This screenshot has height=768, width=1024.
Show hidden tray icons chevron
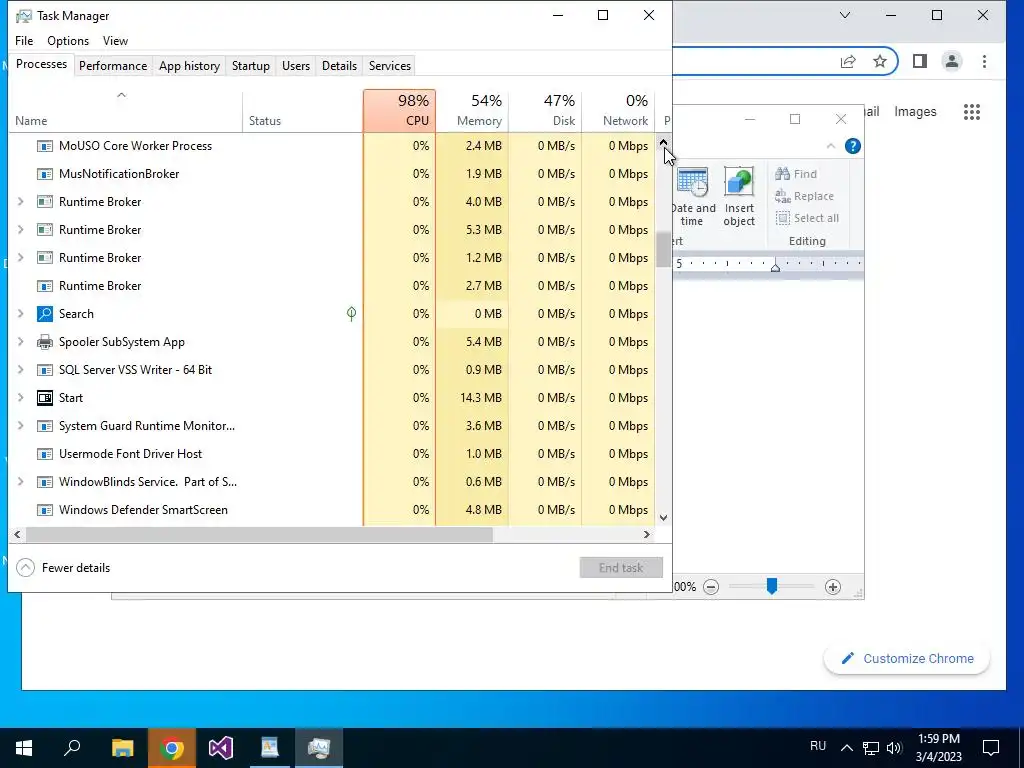(846, 748)
